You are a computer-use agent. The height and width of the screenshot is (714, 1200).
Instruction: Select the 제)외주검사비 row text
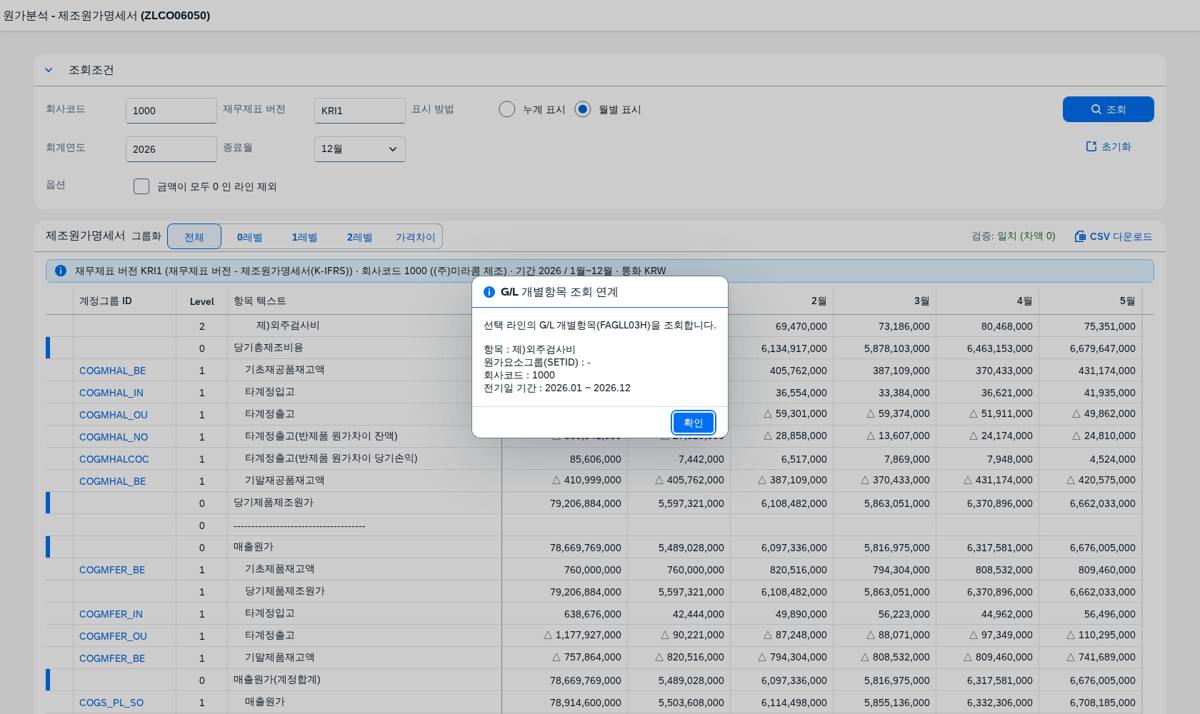click(288, 326)
